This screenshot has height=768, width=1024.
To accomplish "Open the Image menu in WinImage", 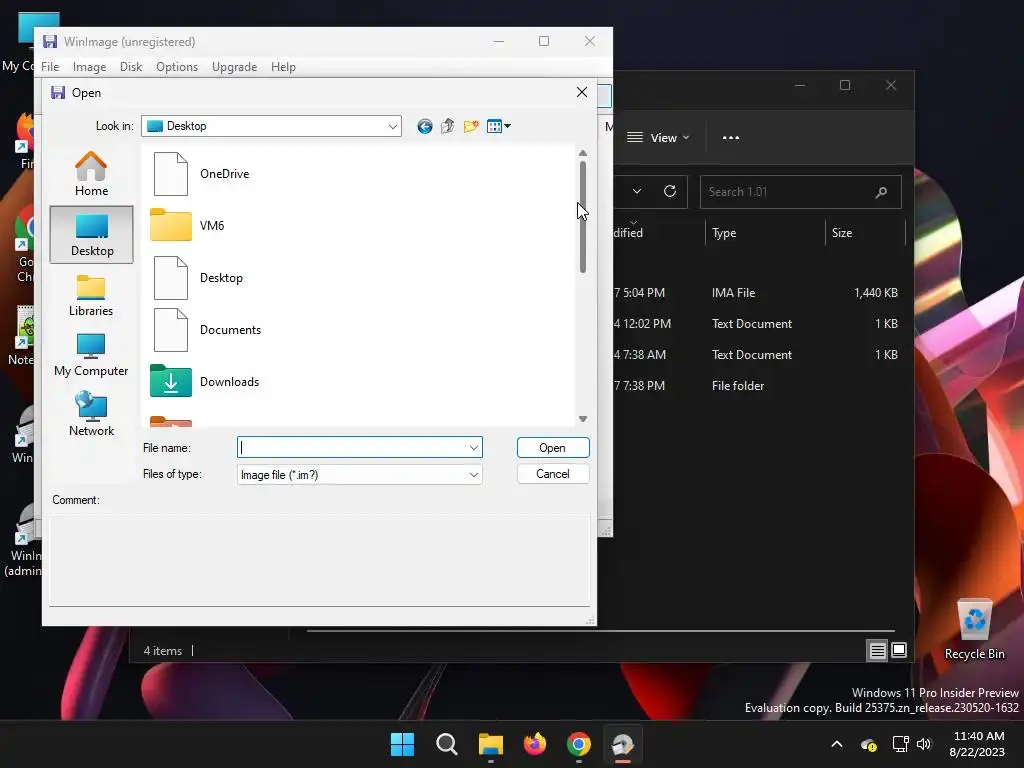I will (89, 67).
